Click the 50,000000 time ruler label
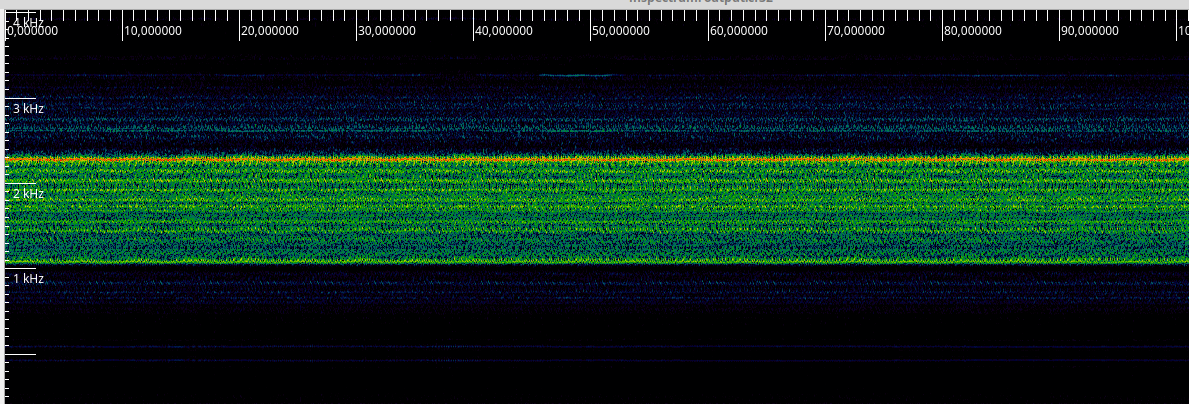The height and width of the screenshot is (404, 1189). tap(621, 31)
